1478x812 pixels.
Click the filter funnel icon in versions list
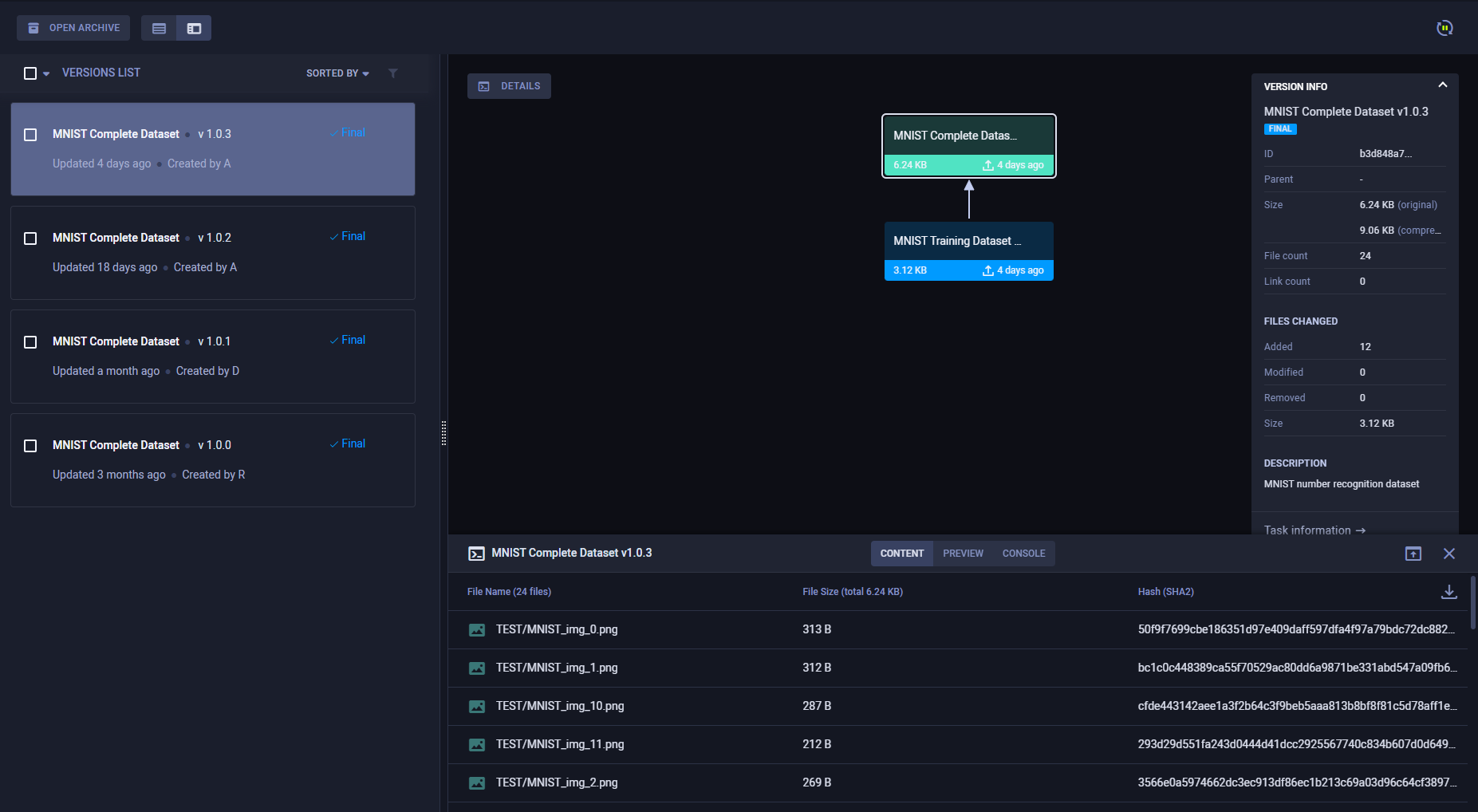392,73
